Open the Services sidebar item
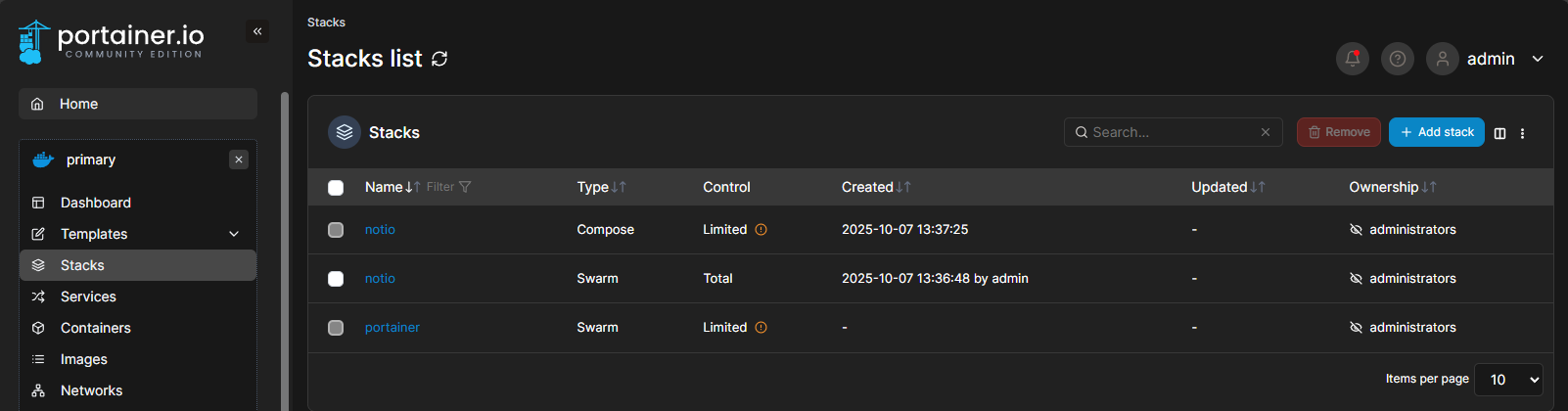 pos(88,297)
